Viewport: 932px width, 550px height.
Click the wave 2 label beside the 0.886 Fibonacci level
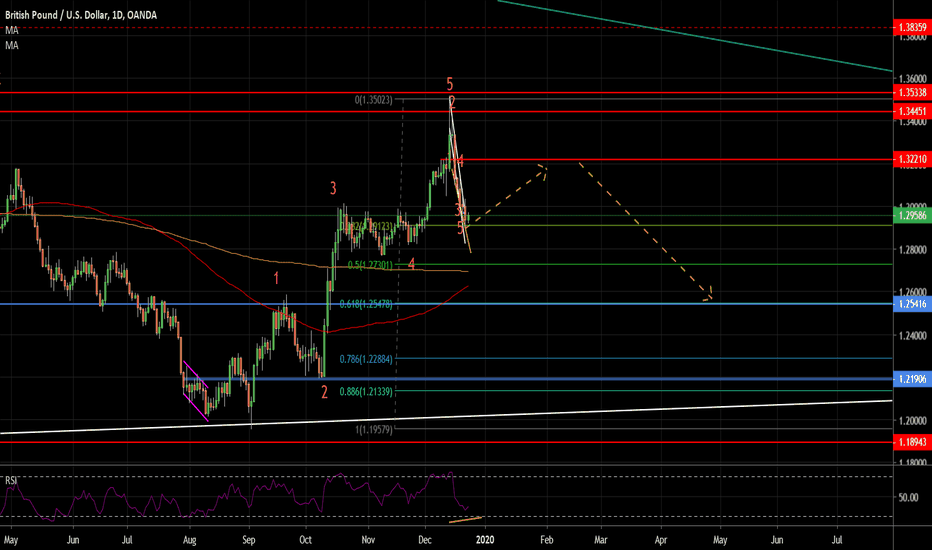click(325, 392)
